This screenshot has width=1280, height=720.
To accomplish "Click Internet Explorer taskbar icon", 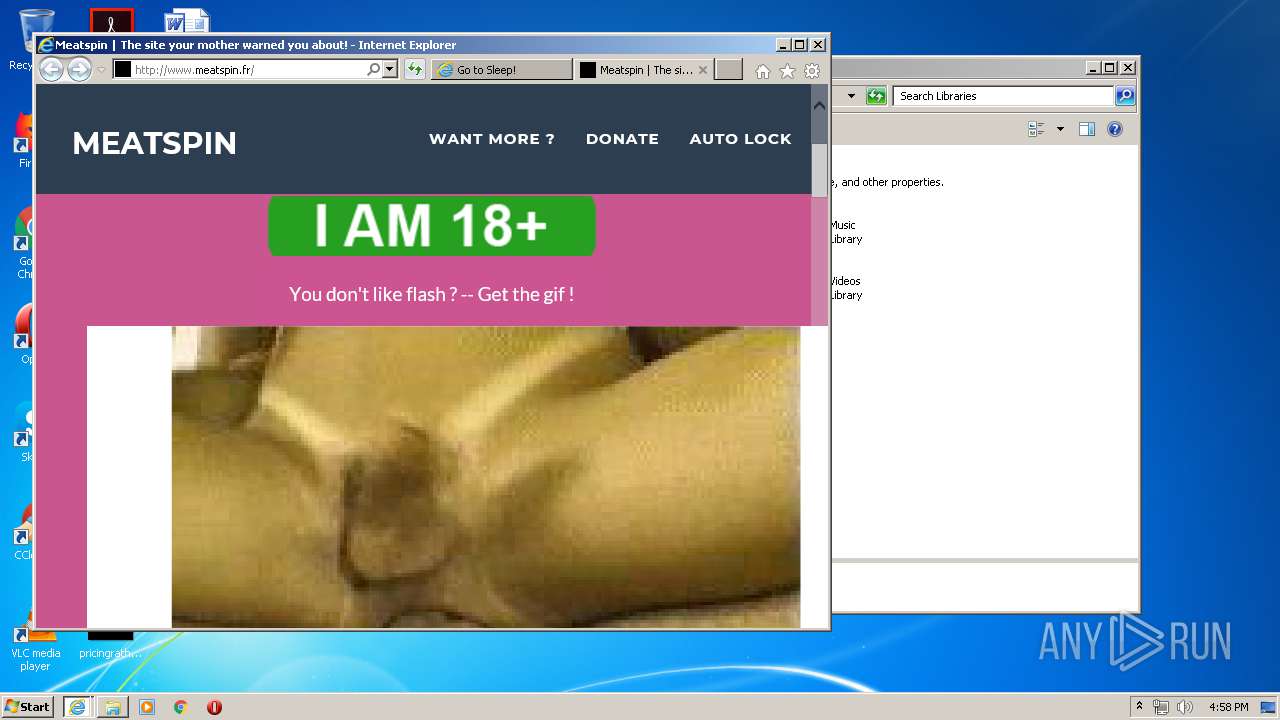I will 77,707.
